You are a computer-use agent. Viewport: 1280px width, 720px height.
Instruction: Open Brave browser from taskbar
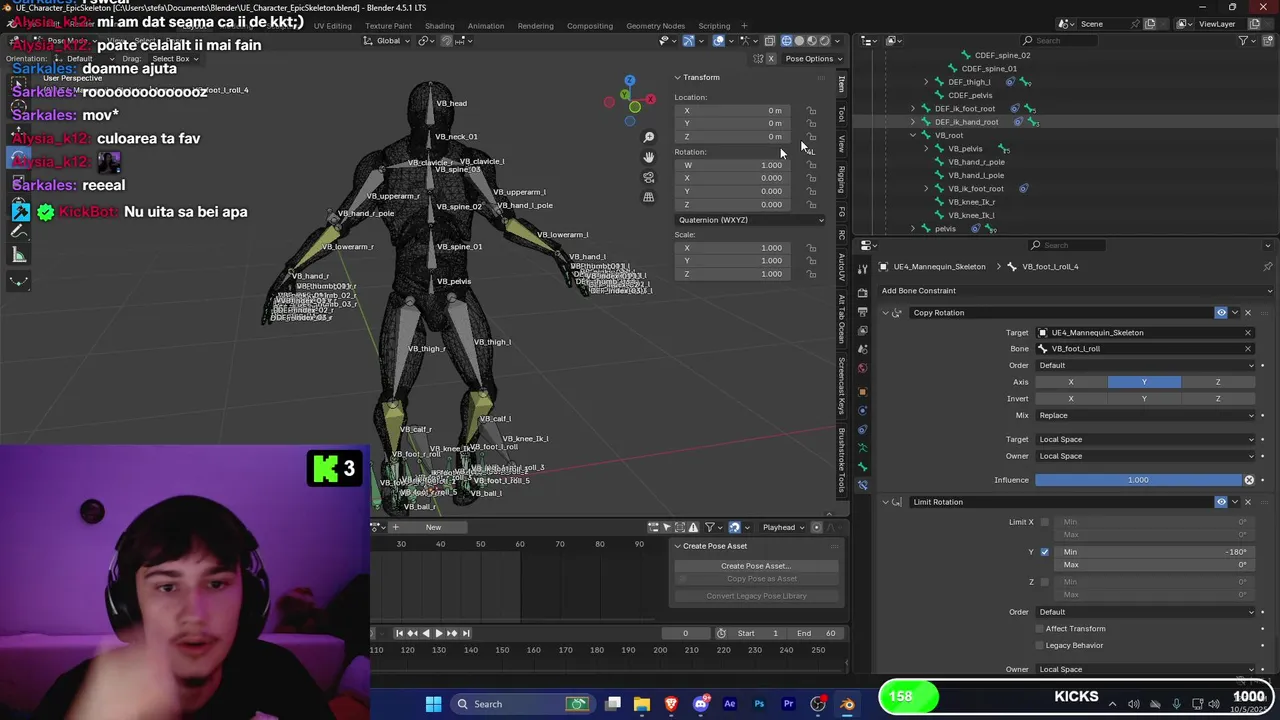click(671, 704)
